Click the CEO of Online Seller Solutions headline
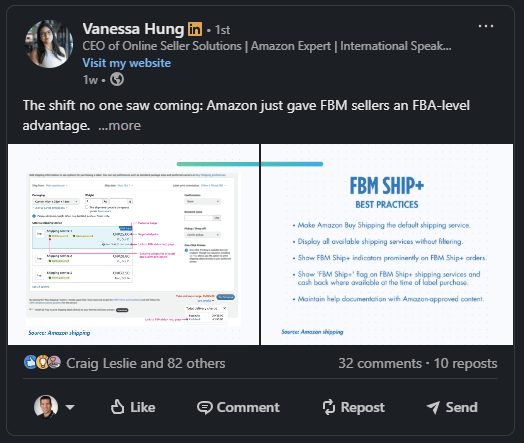 tap(267, 46)
